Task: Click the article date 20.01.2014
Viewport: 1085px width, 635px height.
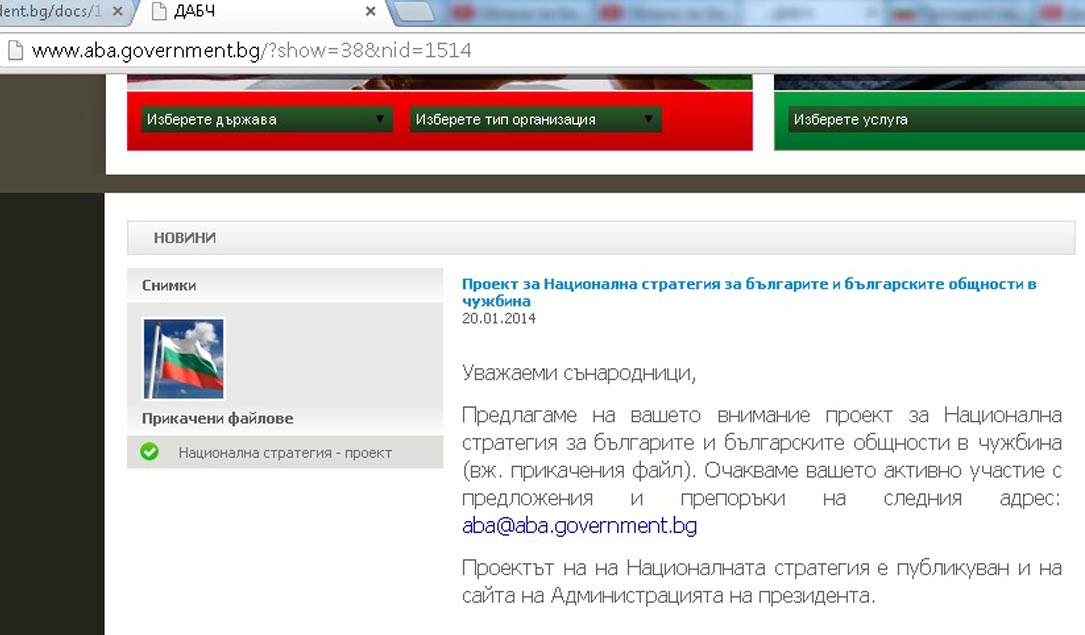Action: (x=498, y=319)
